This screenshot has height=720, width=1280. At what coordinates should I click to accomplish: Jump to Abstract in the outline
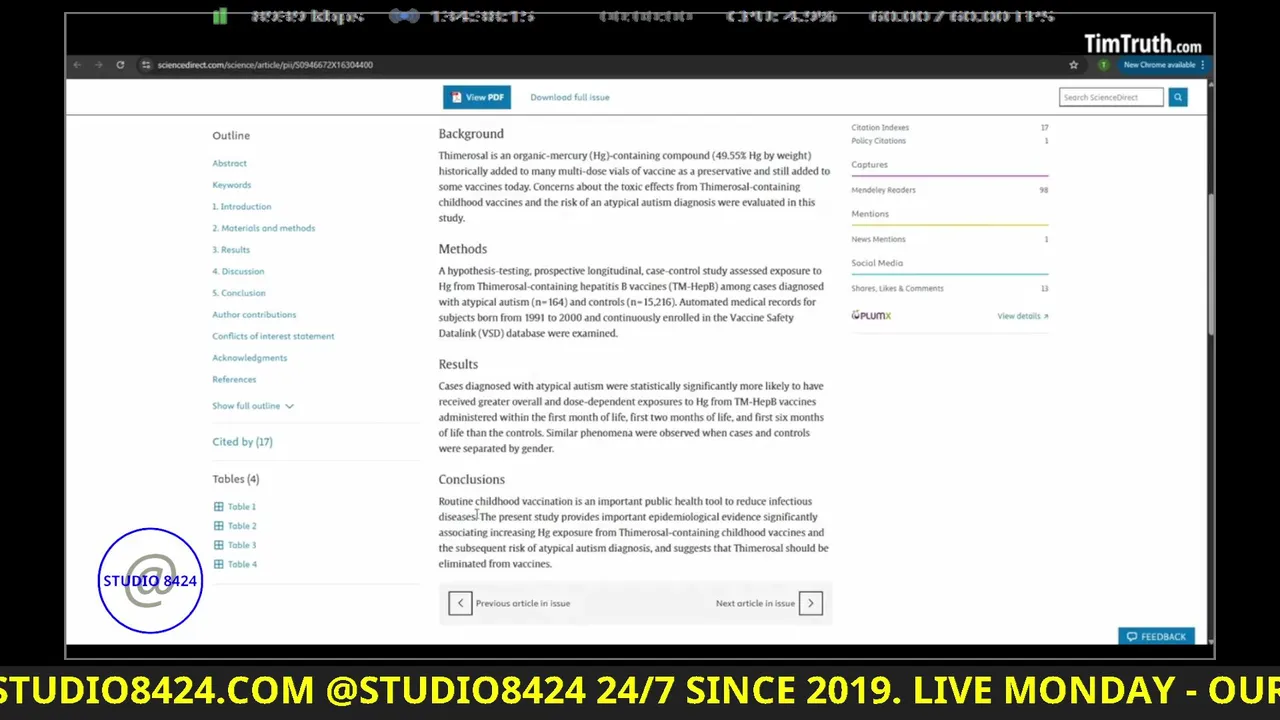coord(229,163)
